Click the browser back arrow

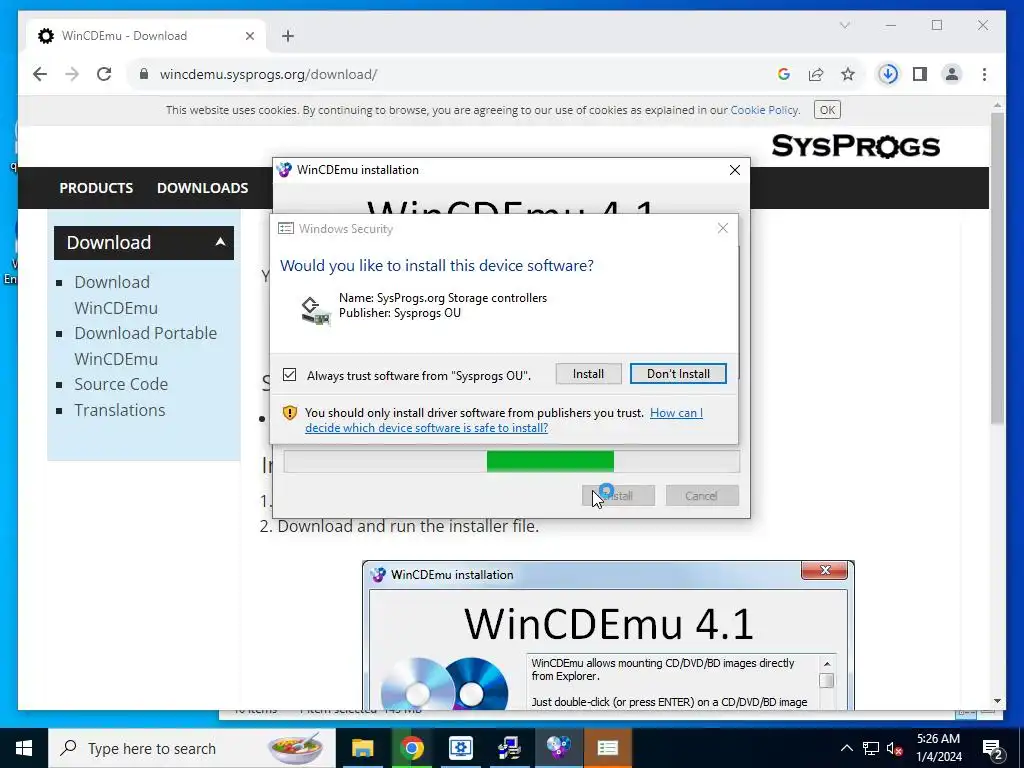tap(40, 74)
